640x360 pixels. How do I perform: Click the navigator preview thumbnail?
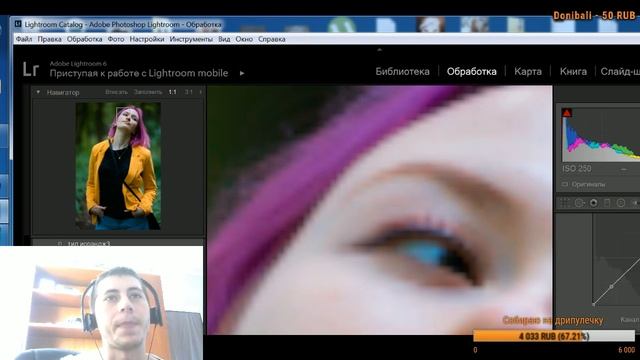point(118,166)
